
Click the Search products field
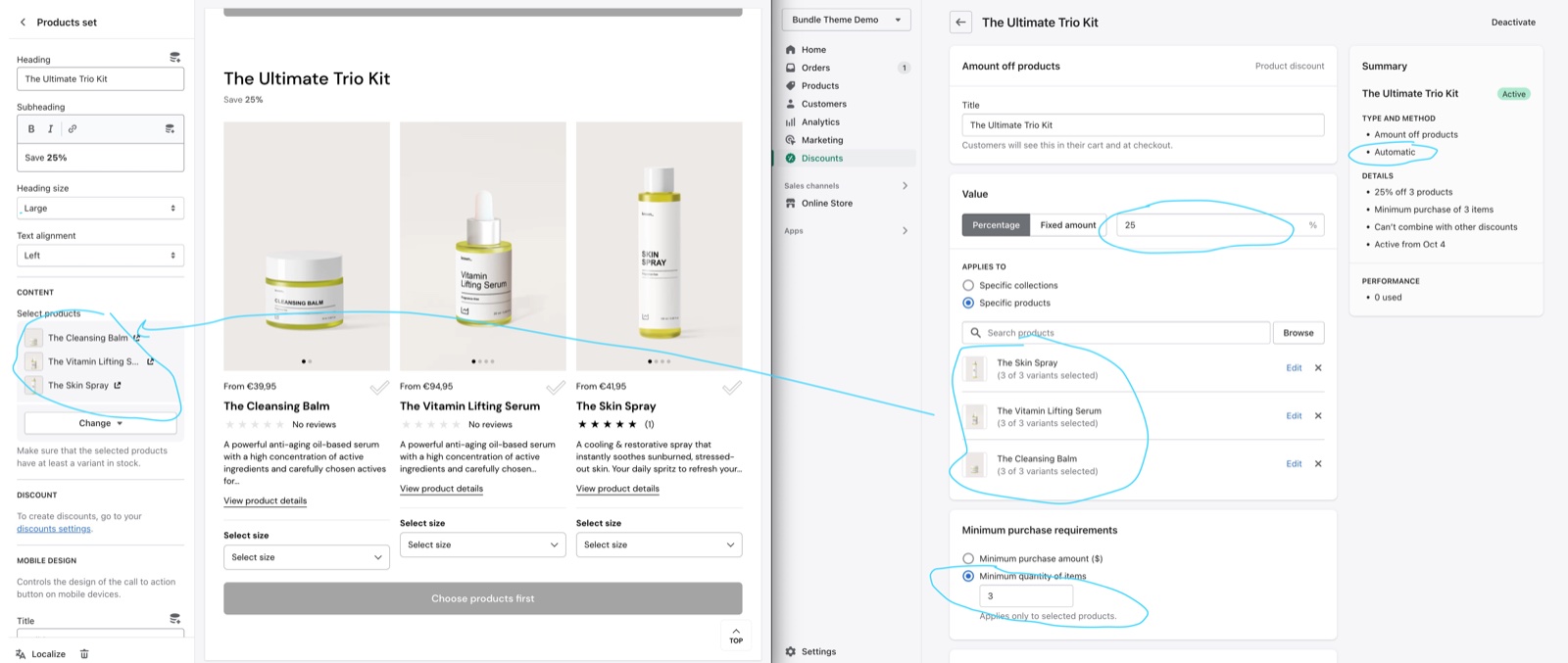point(1116,333)
